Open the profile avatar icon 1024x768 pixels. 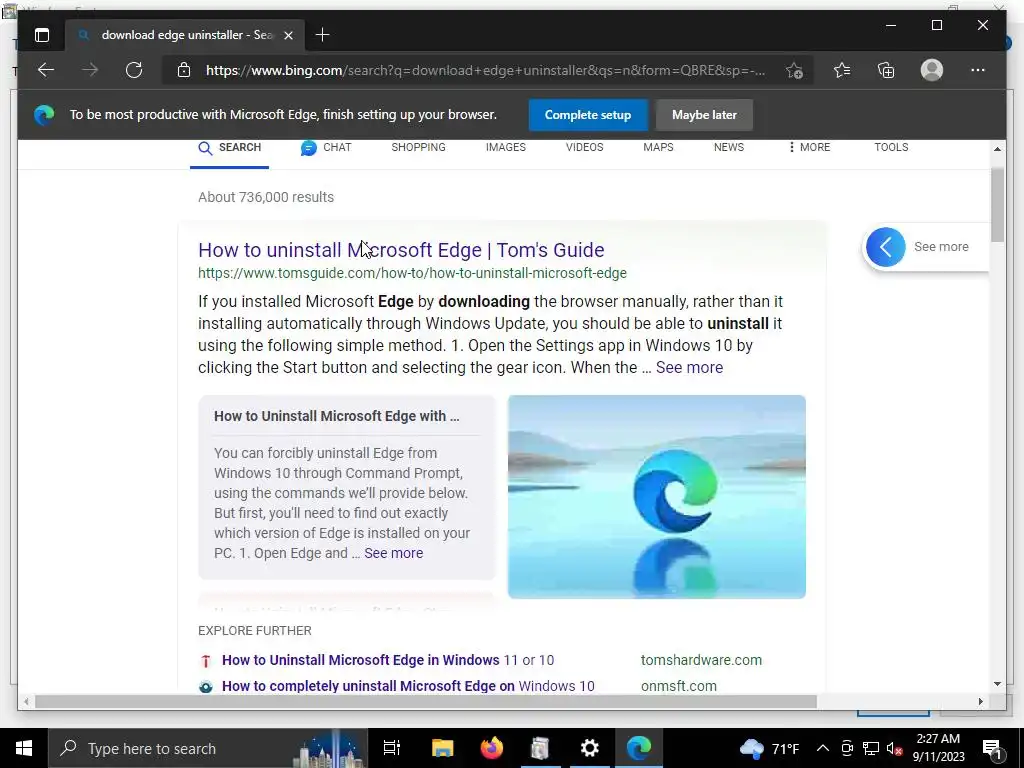[x=932, y=70]
